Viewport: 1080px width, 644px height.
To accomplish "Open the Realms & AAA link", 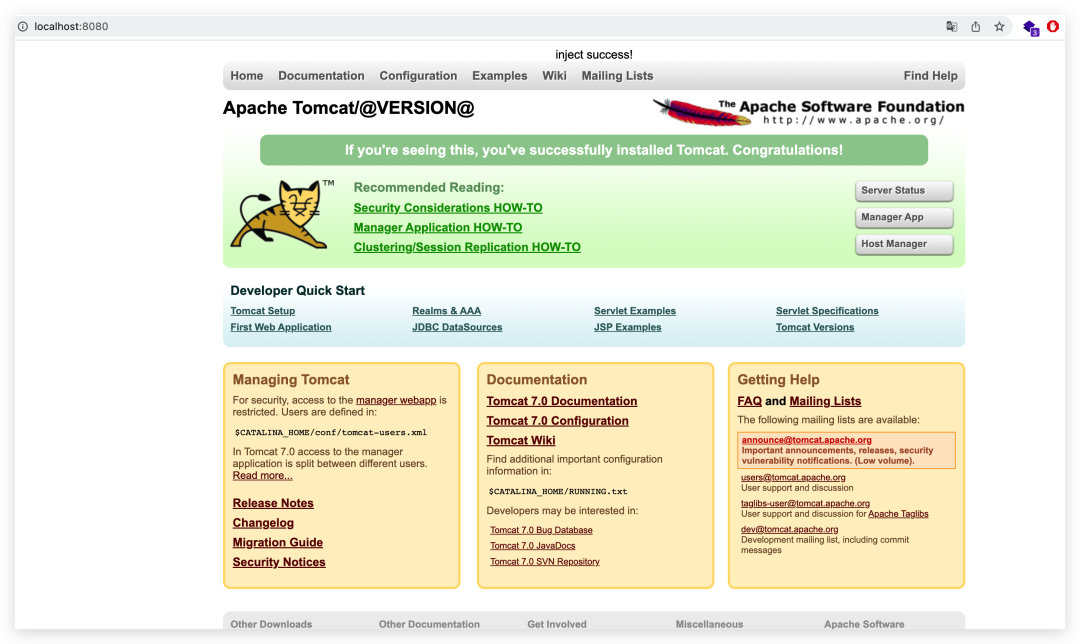I will click(x=446, y=311).
